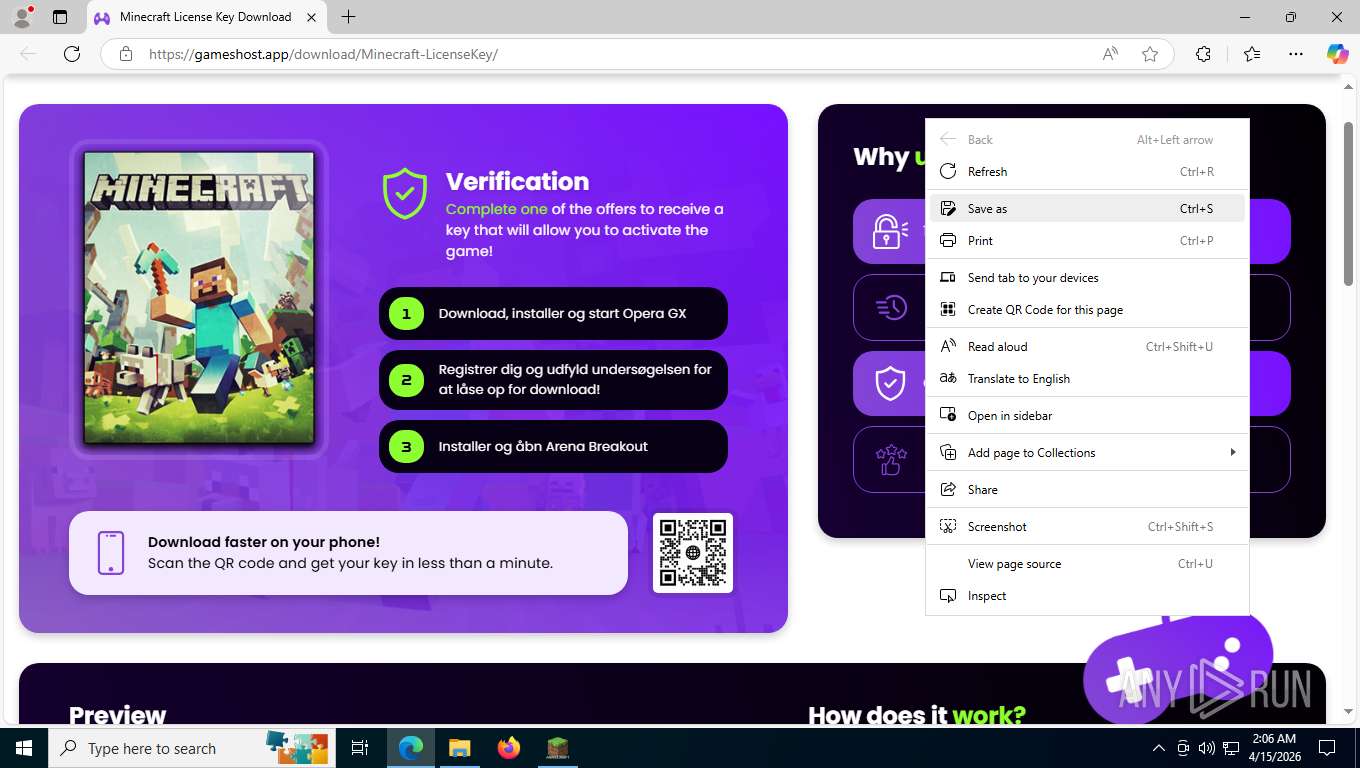Click the Refresh icon in context menu
Image resolution: width=1360 pixels, height=768 pixels.
pos(948,172)
